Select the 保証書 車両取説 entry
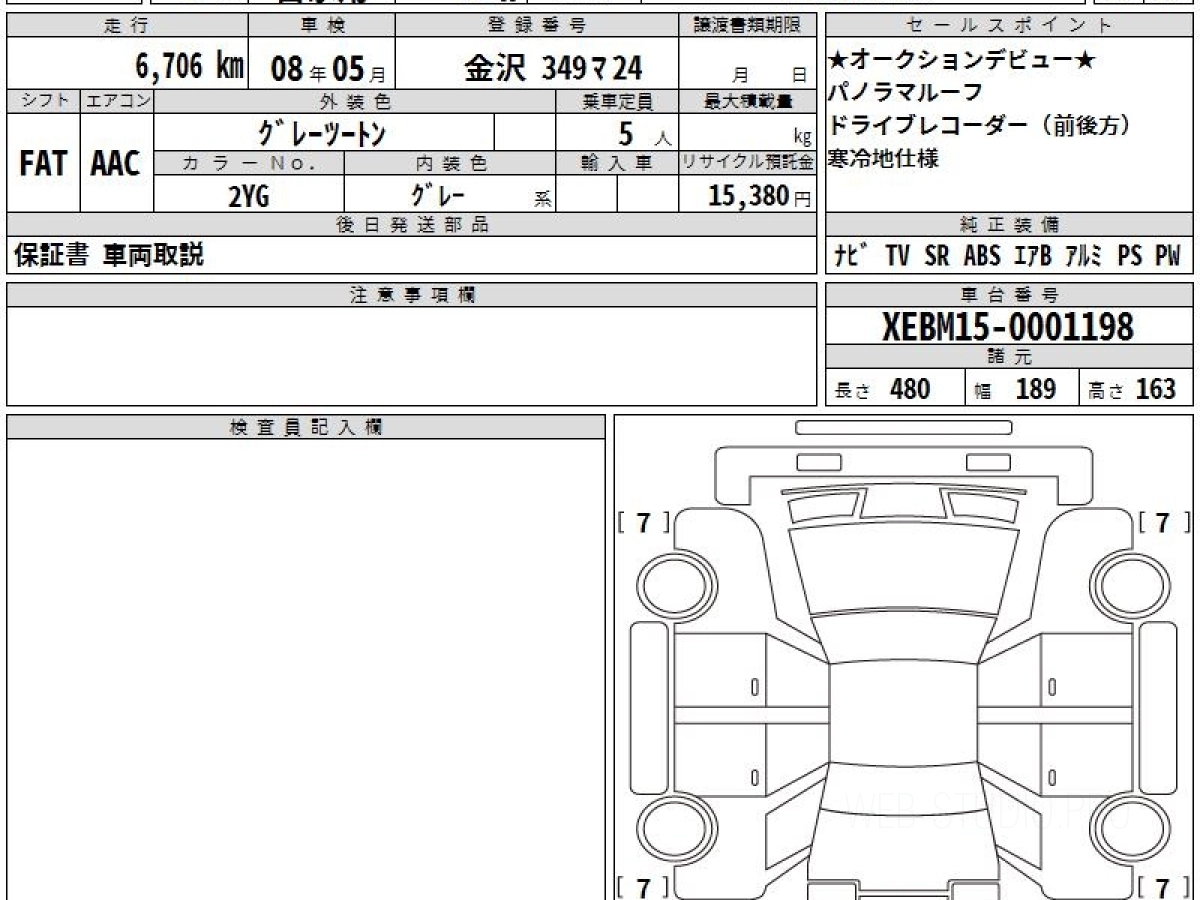This screenshot has height=900, width=1200. [x=108, y=255]
